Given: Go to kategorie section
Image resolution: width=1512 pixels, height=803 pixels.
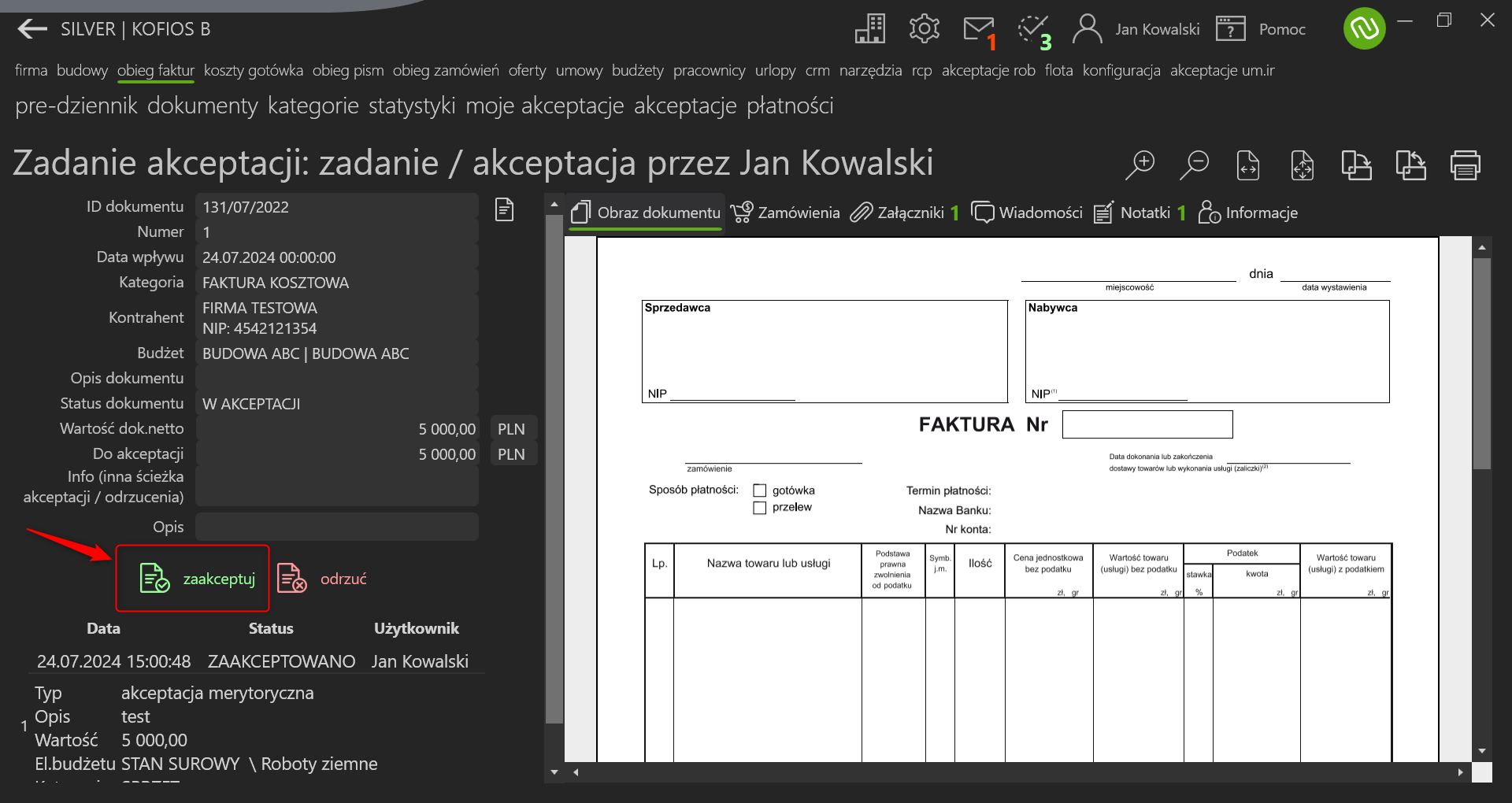Looking at the screenshot, I should (313, 105).
